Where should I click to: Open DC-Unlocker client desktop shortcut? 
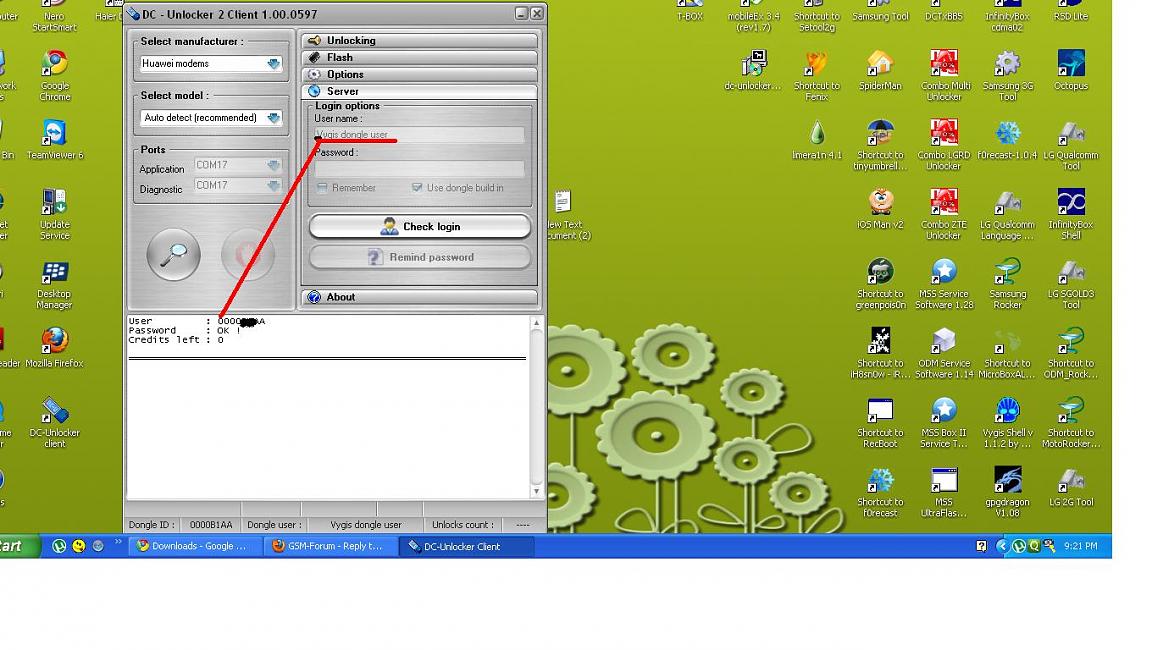click(x=55, y=411)
